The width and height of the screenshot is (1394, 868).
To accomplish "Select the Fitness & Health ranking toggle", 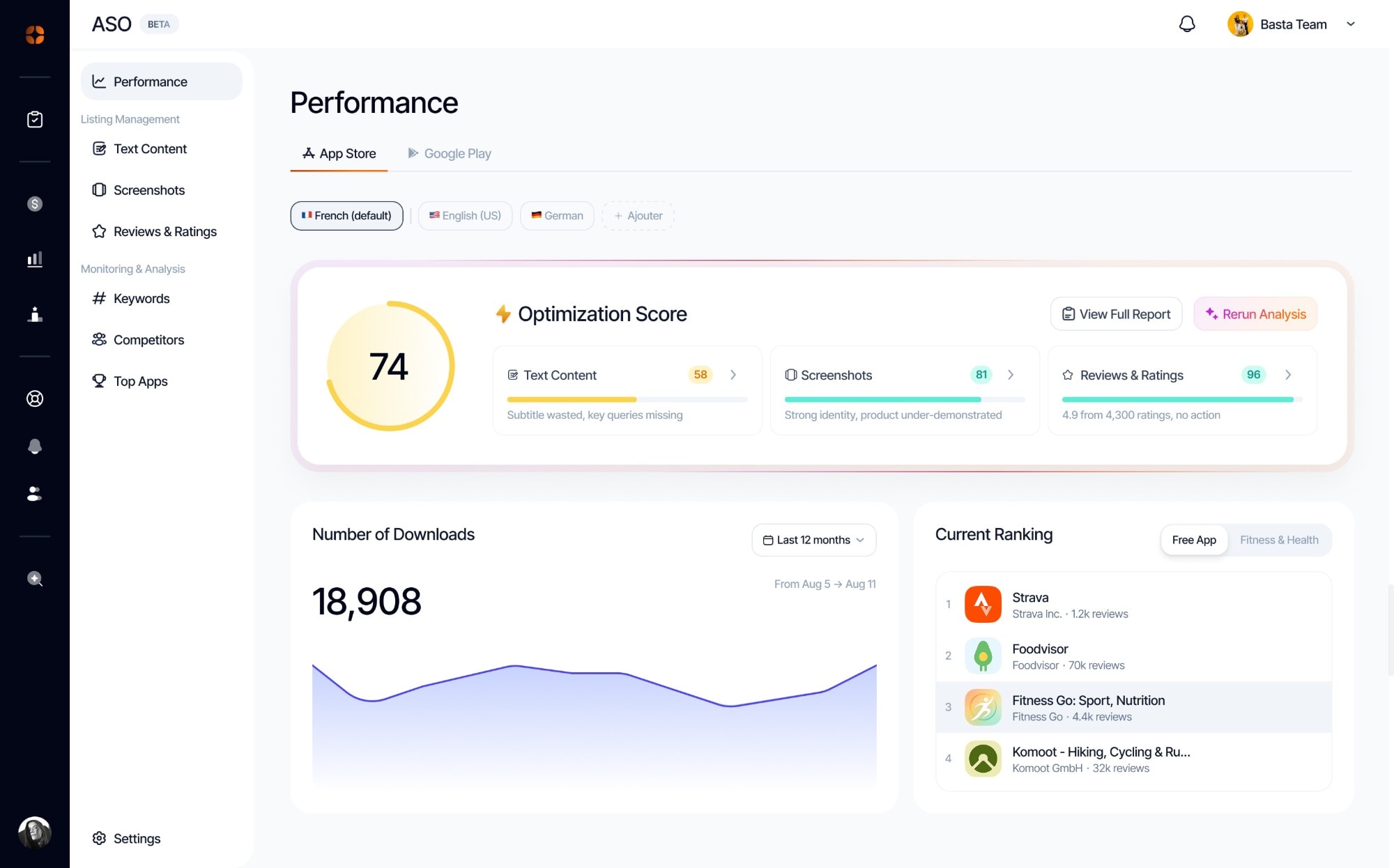I will point(1279,540).
